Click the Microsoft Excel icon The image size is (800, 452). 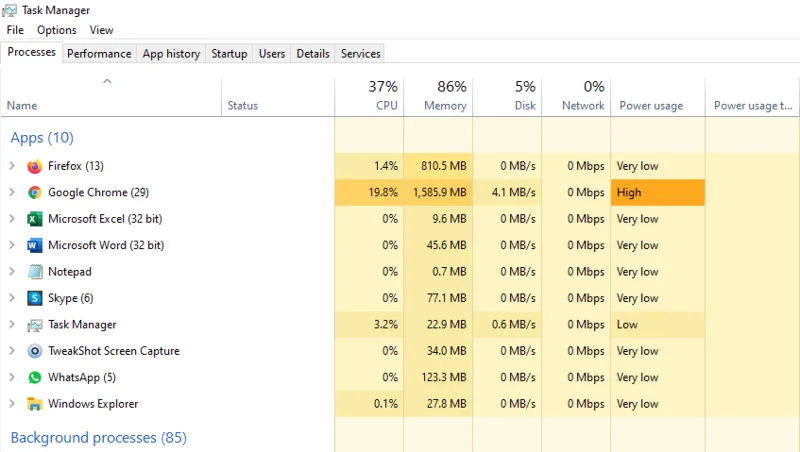pos(35,219)
